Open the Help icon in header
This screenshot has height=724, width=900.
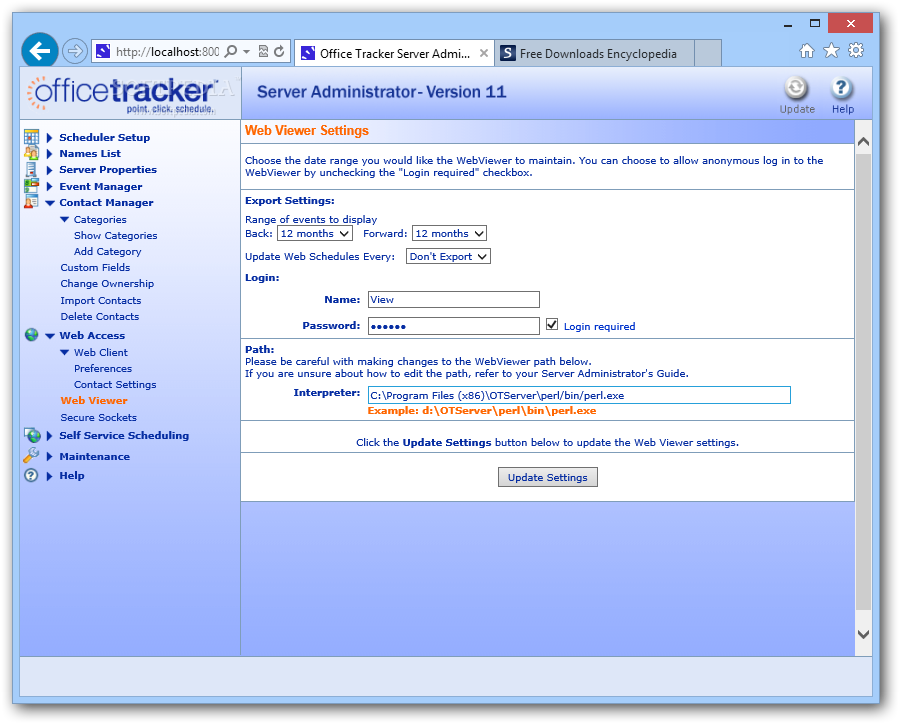[x=841, y=88]
